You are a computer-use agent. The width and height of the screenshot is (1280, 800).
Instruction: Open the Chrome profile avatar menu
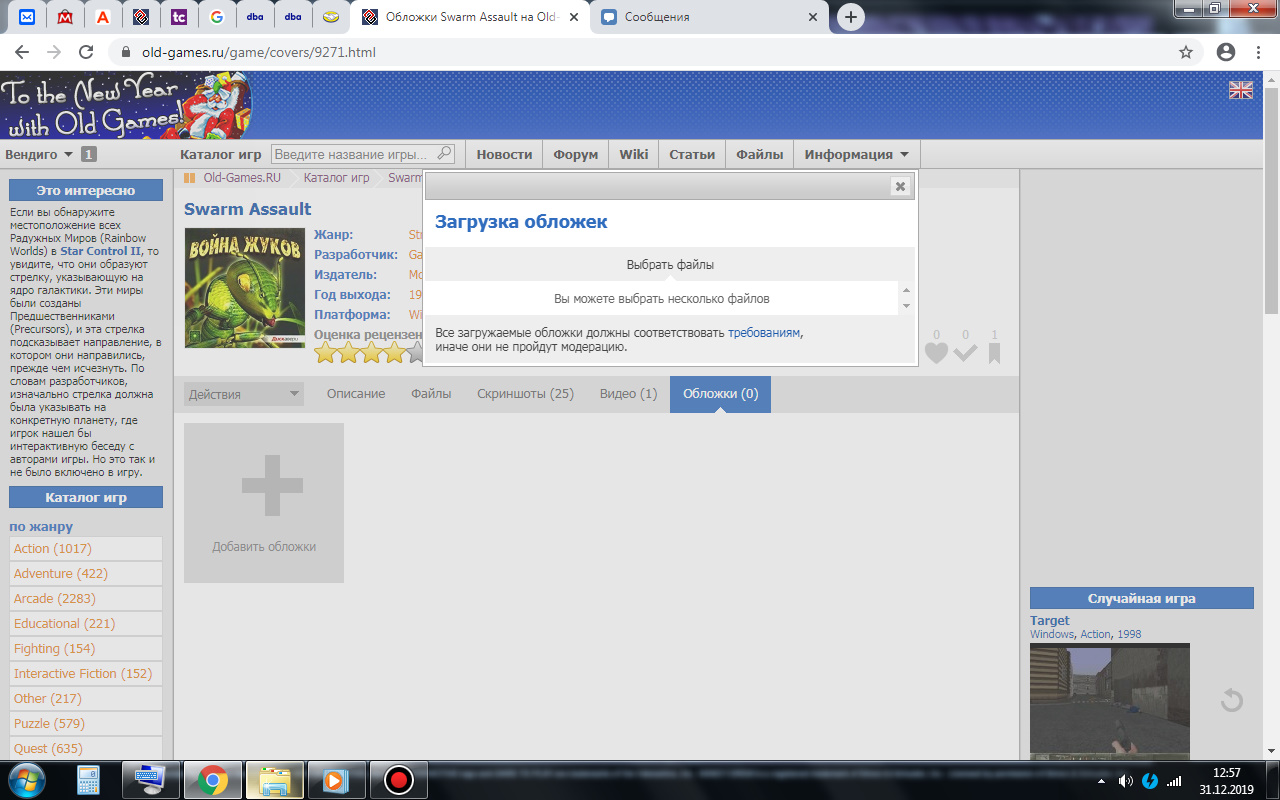tap(1226, 52)
